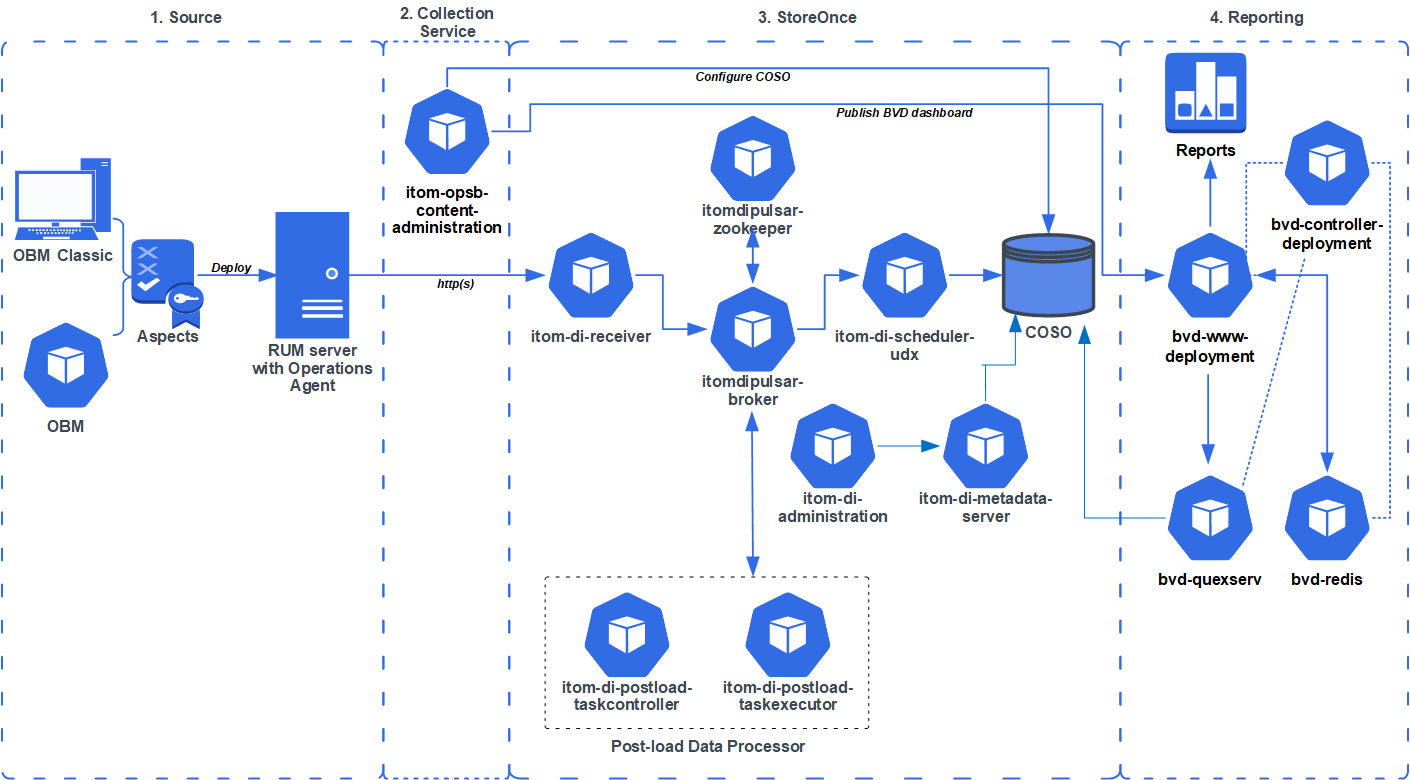Click the '2. Collection Service' heading
Image resolution: width=1410 pixels, height=780 pixels.
[447, 22]
